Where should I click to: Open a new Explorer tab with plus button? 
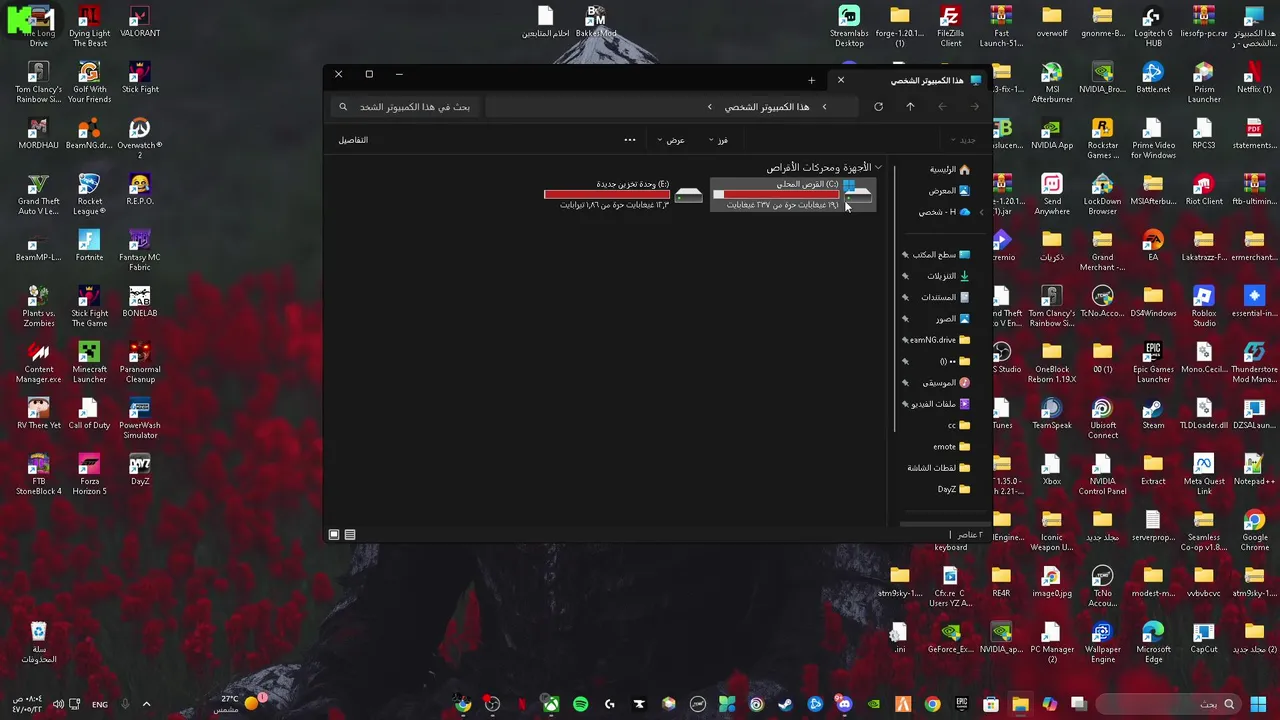pyautogui.click(x=811, y=80)
